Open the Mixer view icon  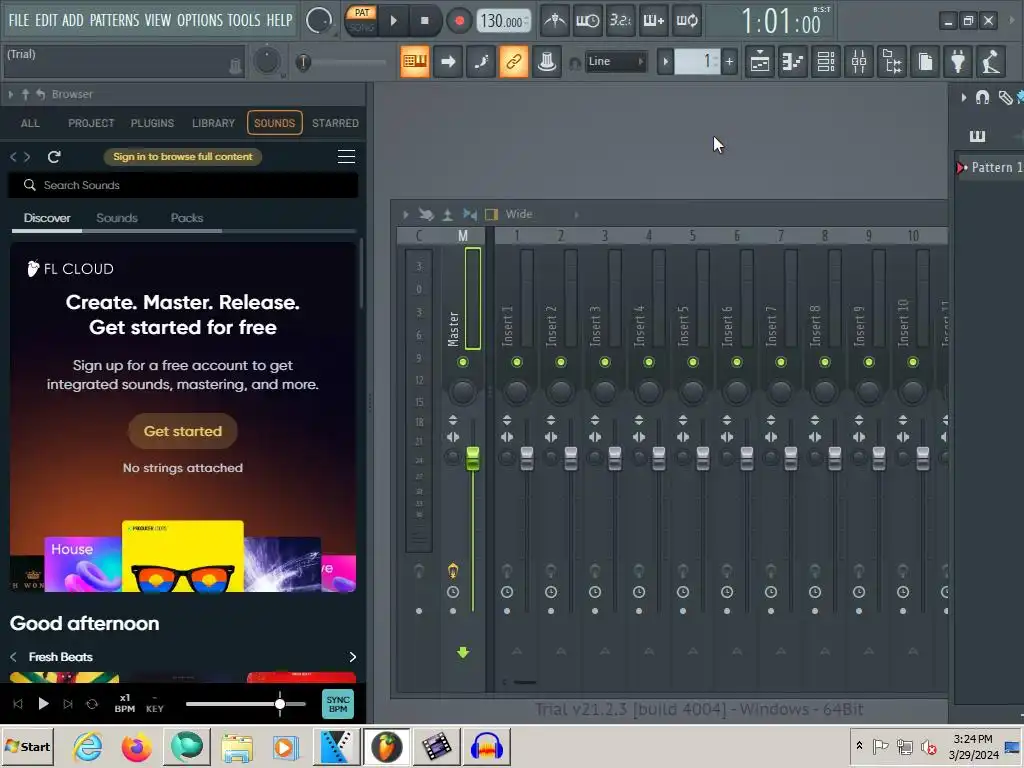(859, 62)
